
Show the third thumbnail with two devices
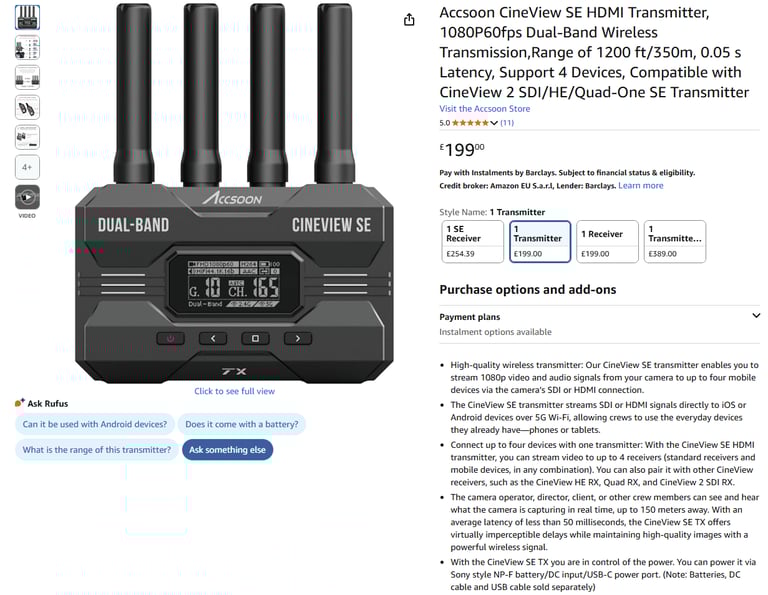(x=27, y=77)
